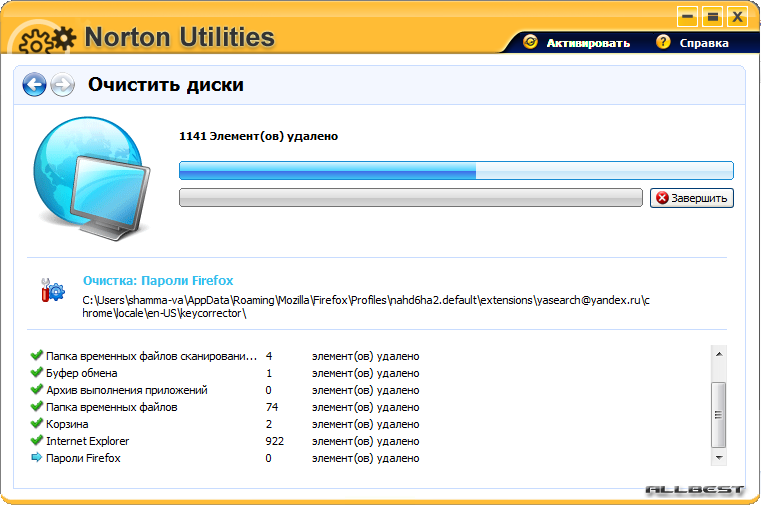Click the question mark help icon
The width and height of the screenshot is (761, 505).
coord(663,42)
